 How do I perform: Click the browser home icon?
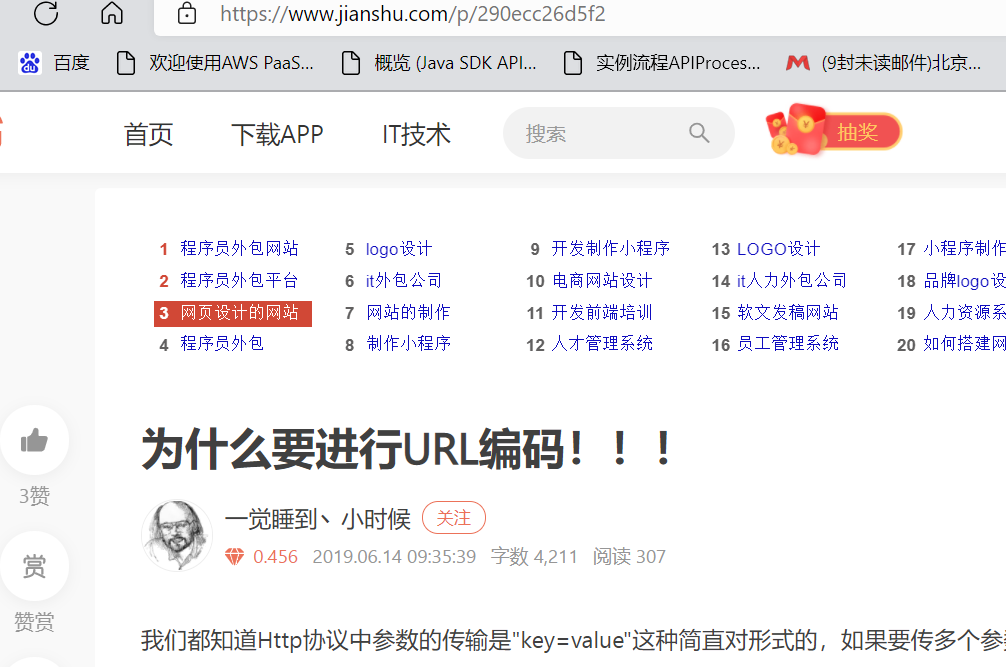tap(111, 15)
